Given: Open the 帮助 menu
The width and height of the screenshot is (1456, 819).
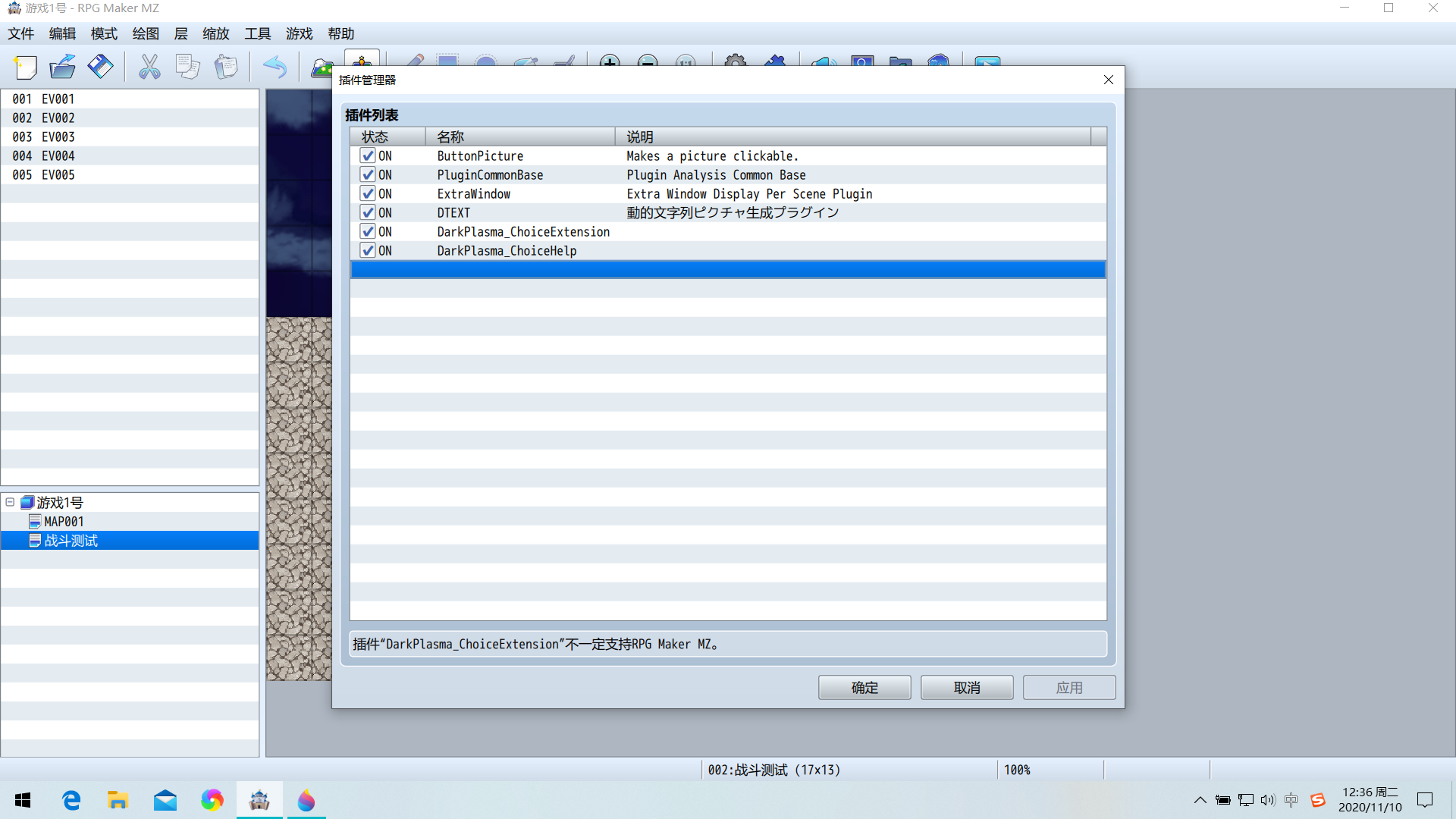Looking at the screenshot, I should [x=341, y=33].
